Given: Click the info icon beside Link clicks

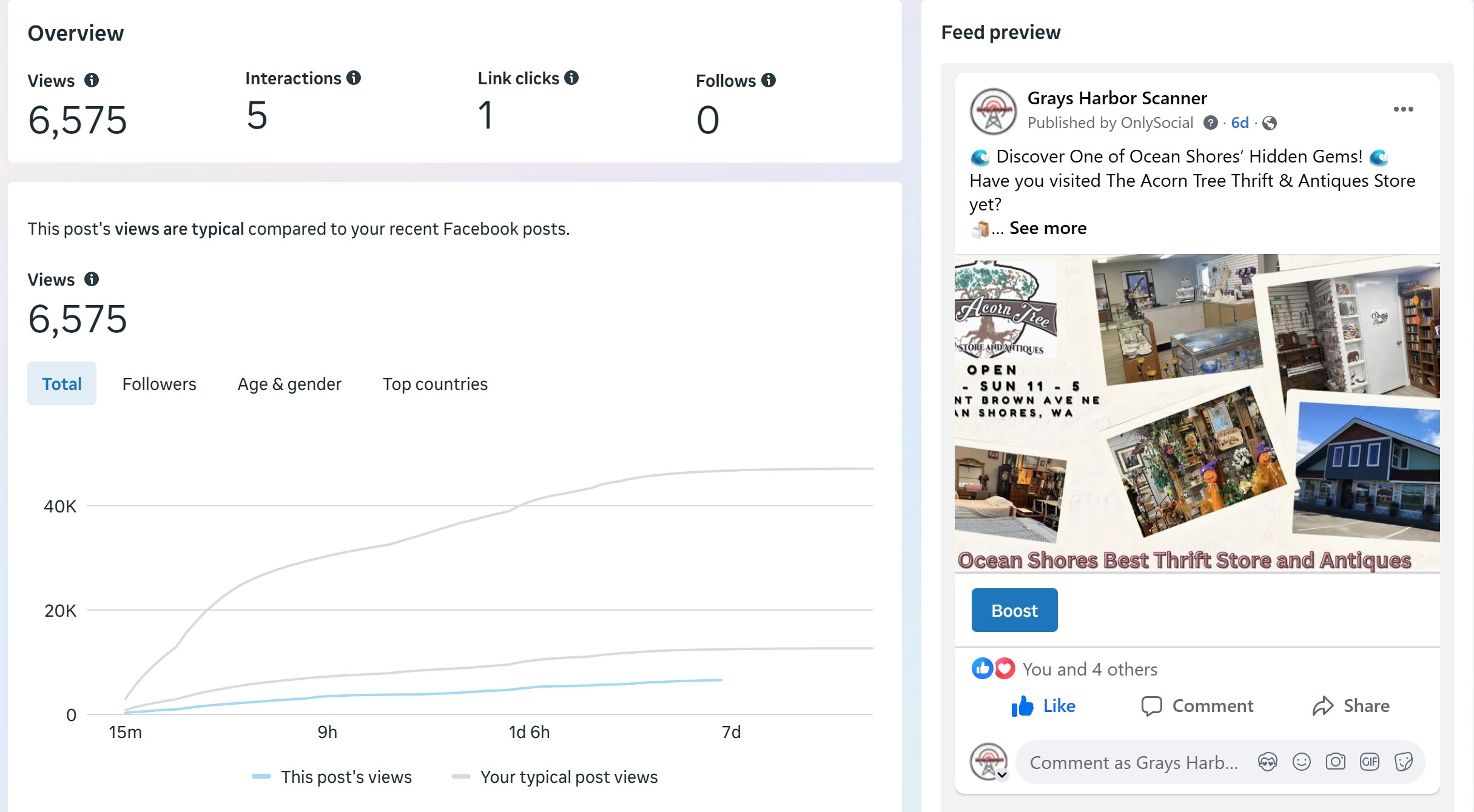Looking at the screenshot, I should click(571, 78).
